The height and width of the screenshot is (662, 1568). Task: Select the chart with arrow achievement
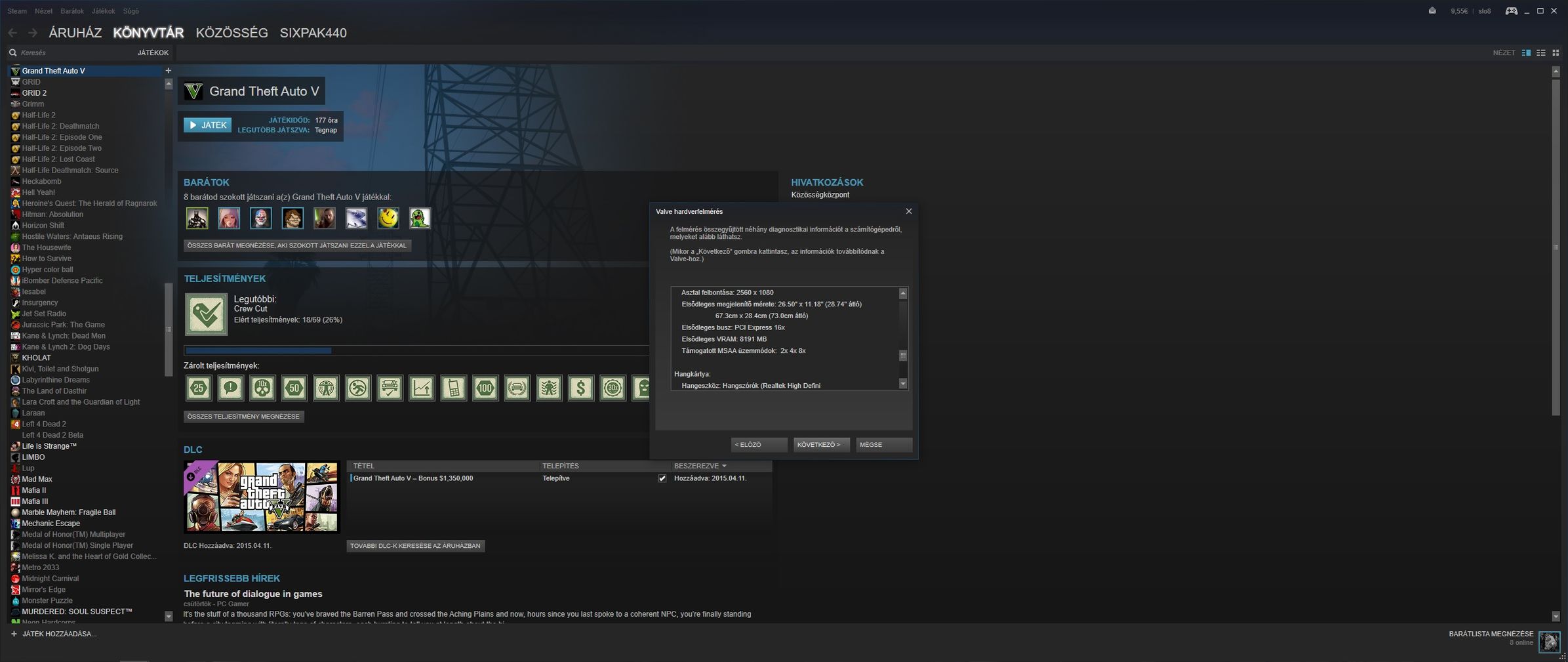pyautogui.click(x=422, y=388)
